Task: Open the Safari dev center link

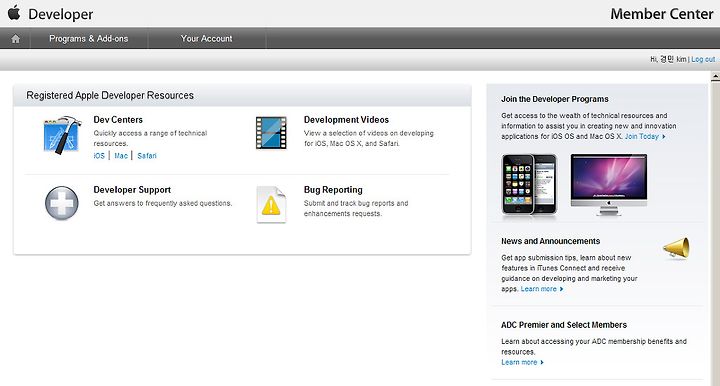Action: (x=147, y=156)
